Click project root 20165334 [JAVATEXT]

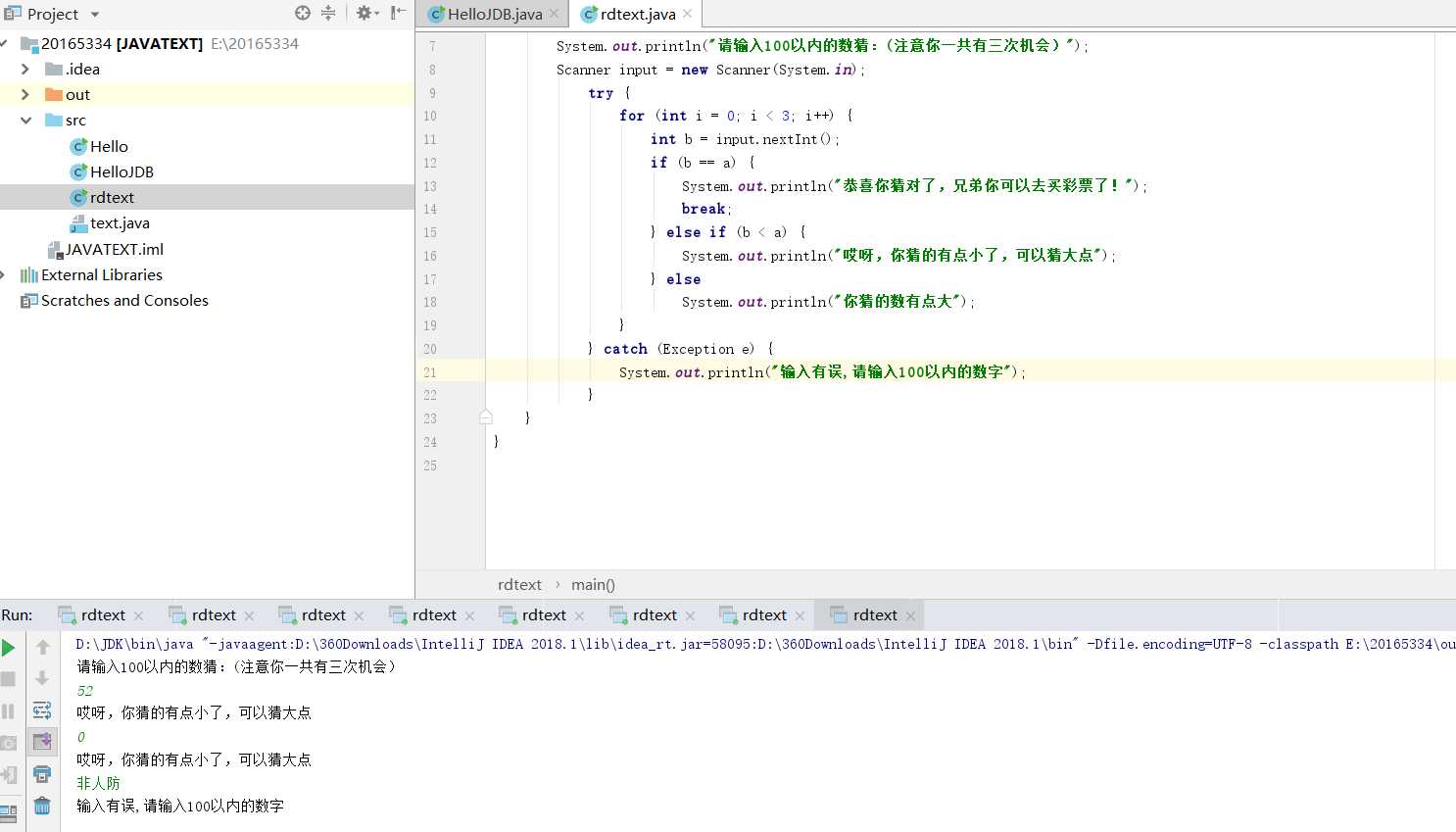[121, 44]
